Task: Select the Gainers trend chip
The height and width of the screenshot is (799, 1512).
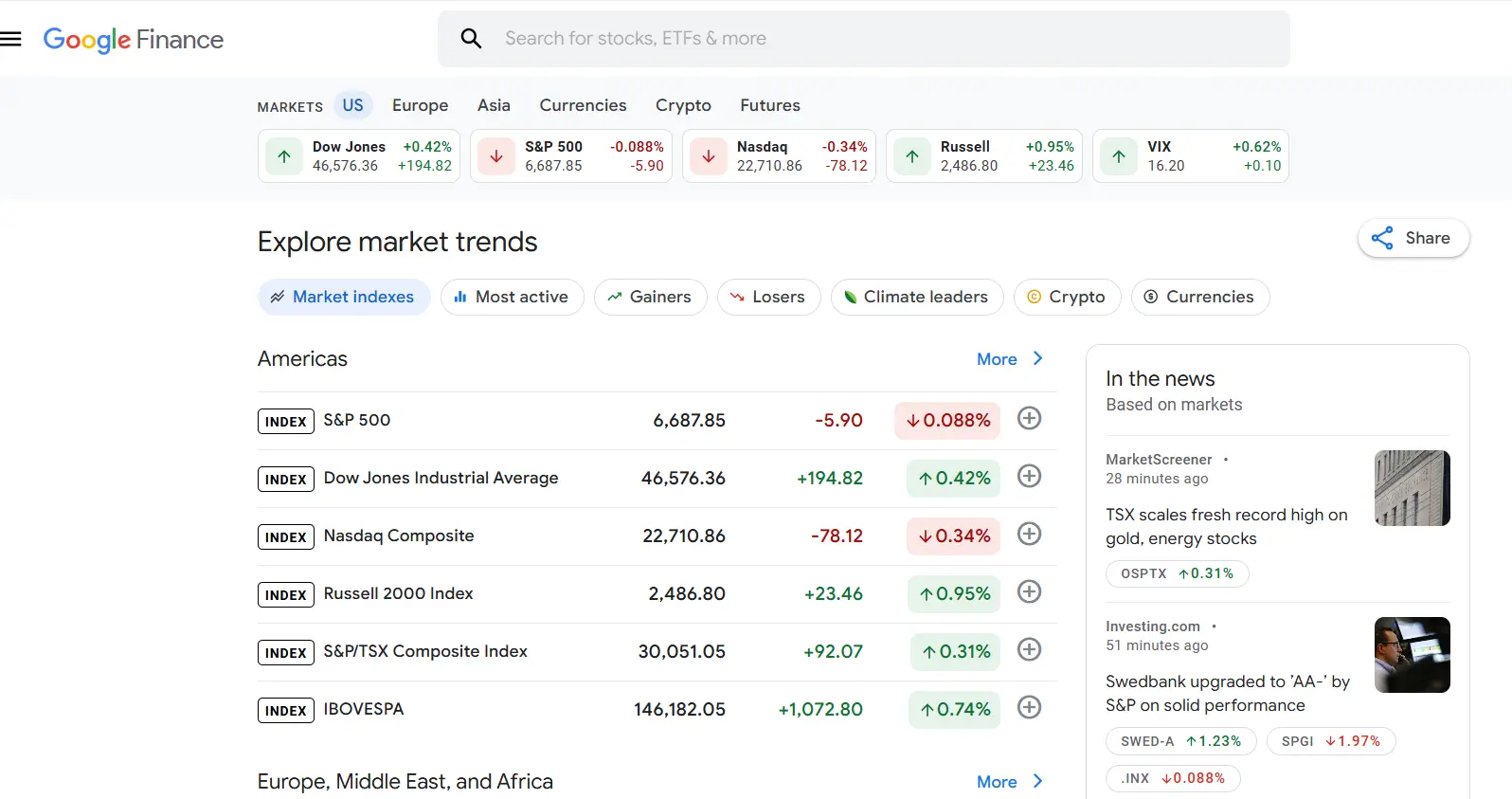Action: 650,297
